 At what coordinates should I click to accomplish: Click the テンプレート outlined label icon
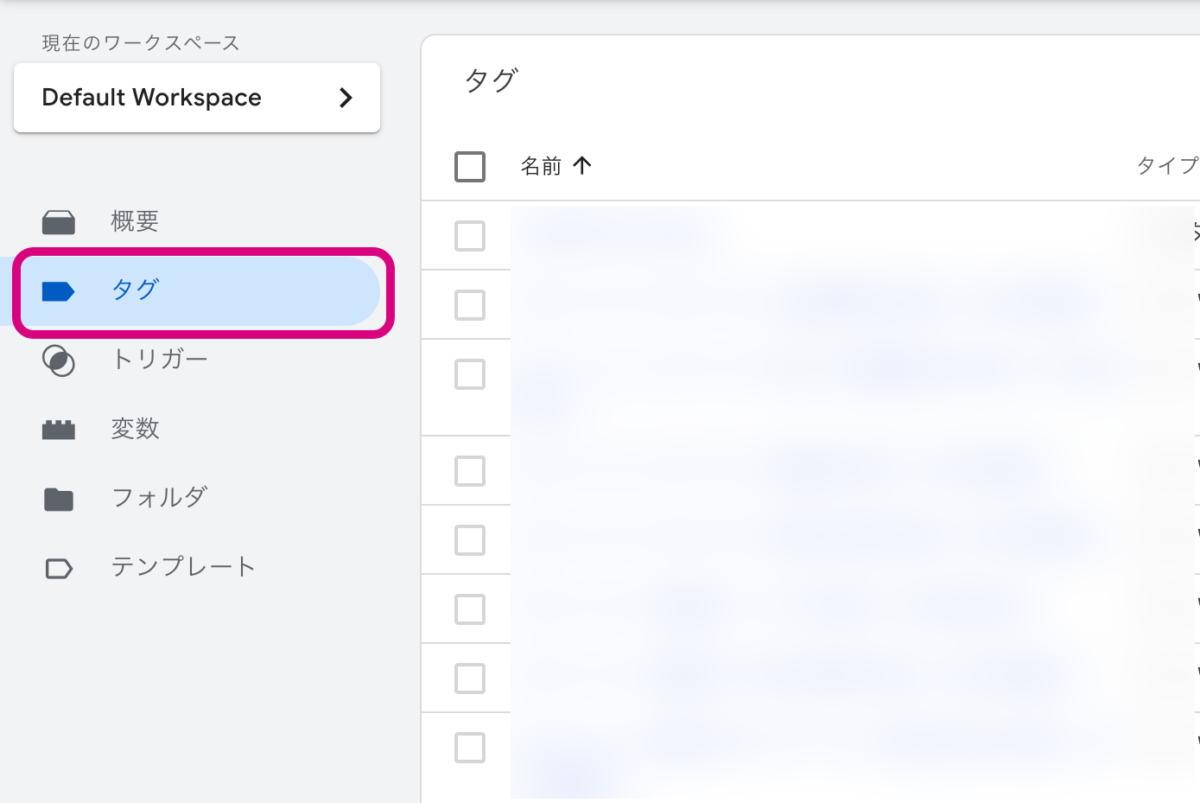tap(59, 568)
